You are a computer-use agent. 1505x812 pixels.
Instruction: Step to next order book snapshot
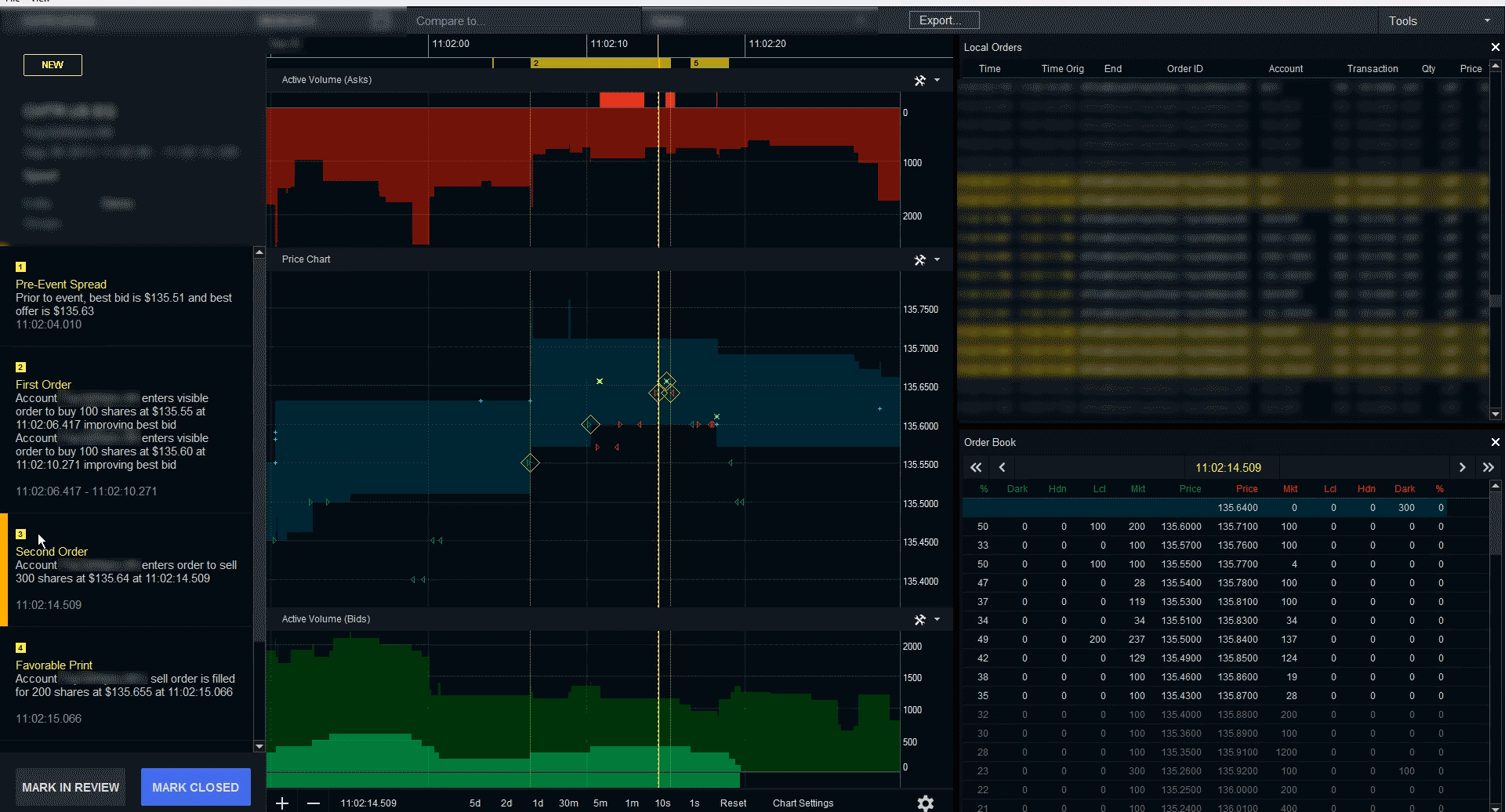point(1462,467)
